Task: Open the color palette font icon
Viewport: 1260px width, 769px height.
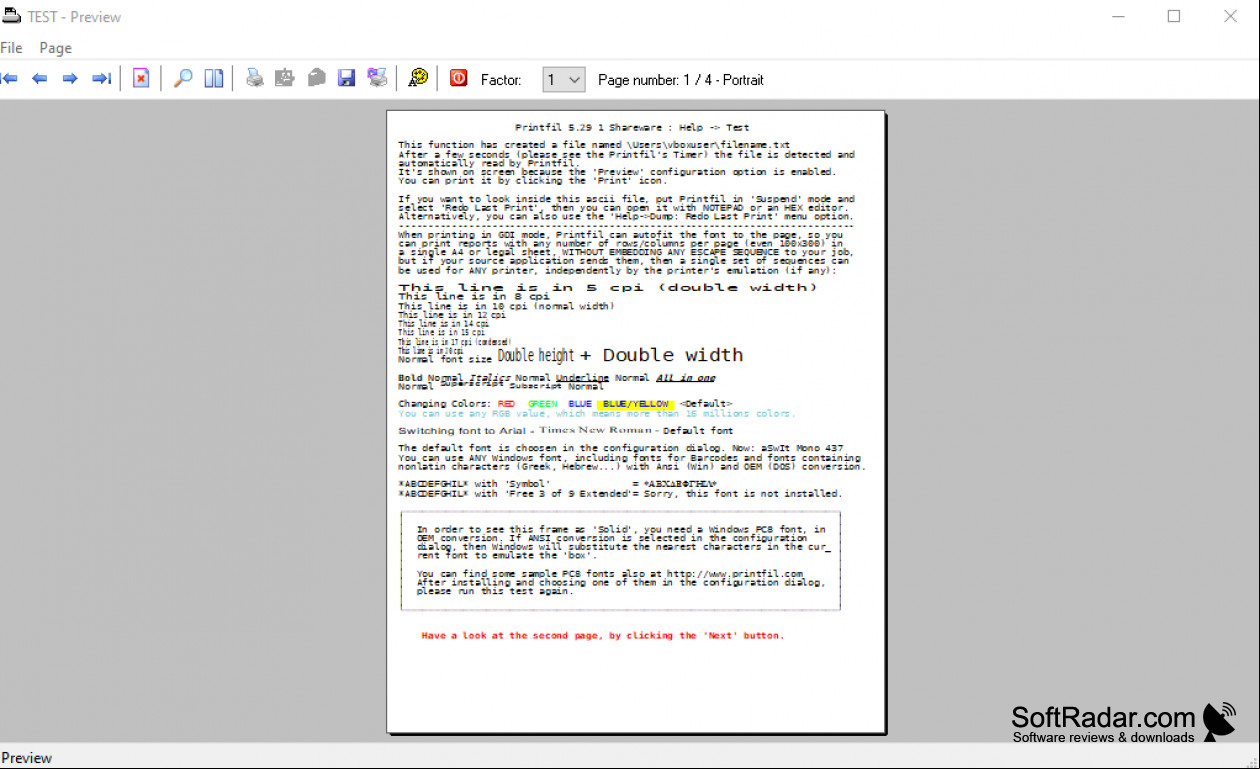Action: pos(419,78)
